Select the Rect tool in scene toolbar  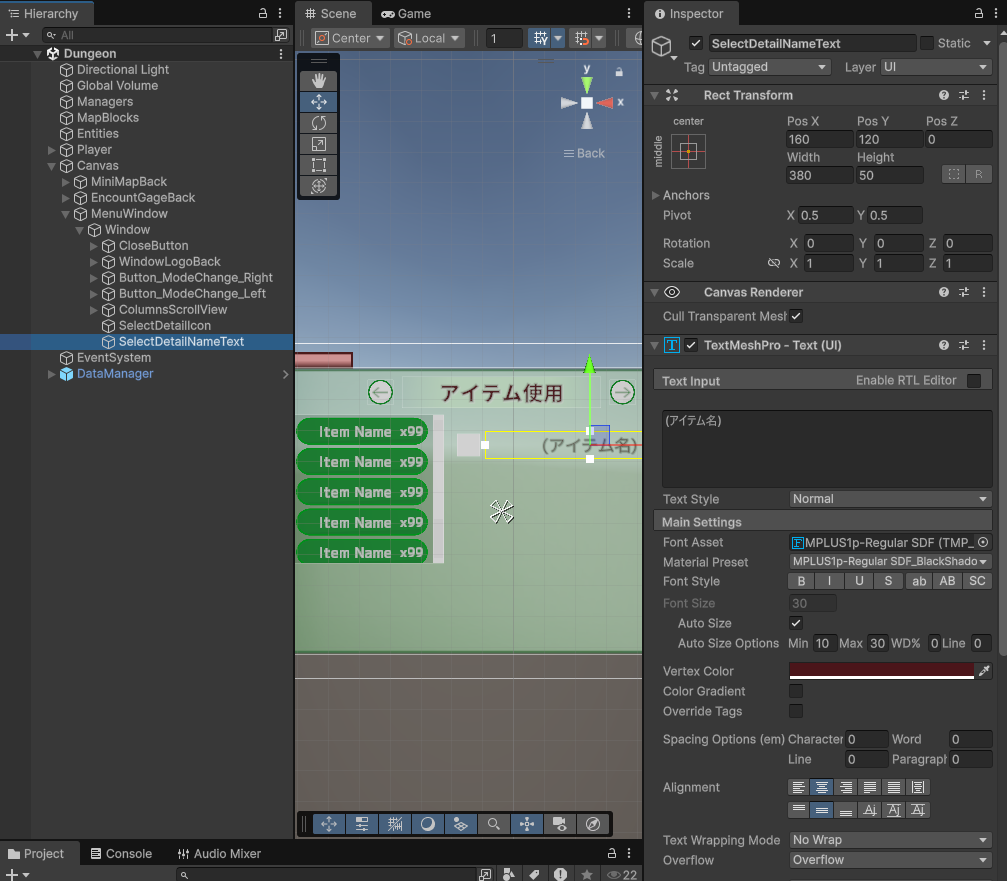(x=318, y=165)
